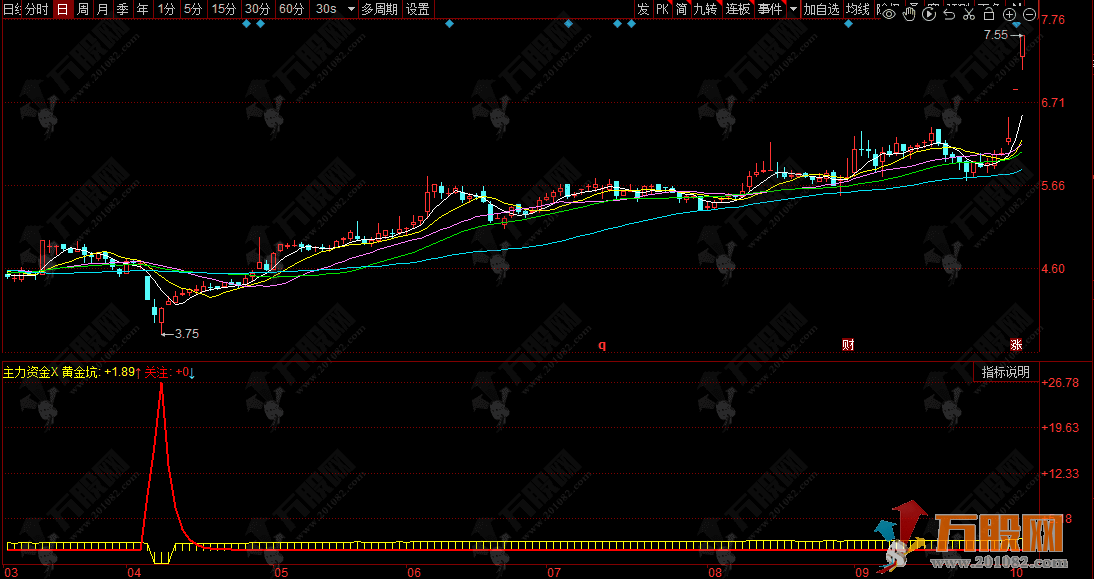Screen dimensions: 1094x579
Task: Click the 4.60 price axis label
Action: tap(1053, 269)
